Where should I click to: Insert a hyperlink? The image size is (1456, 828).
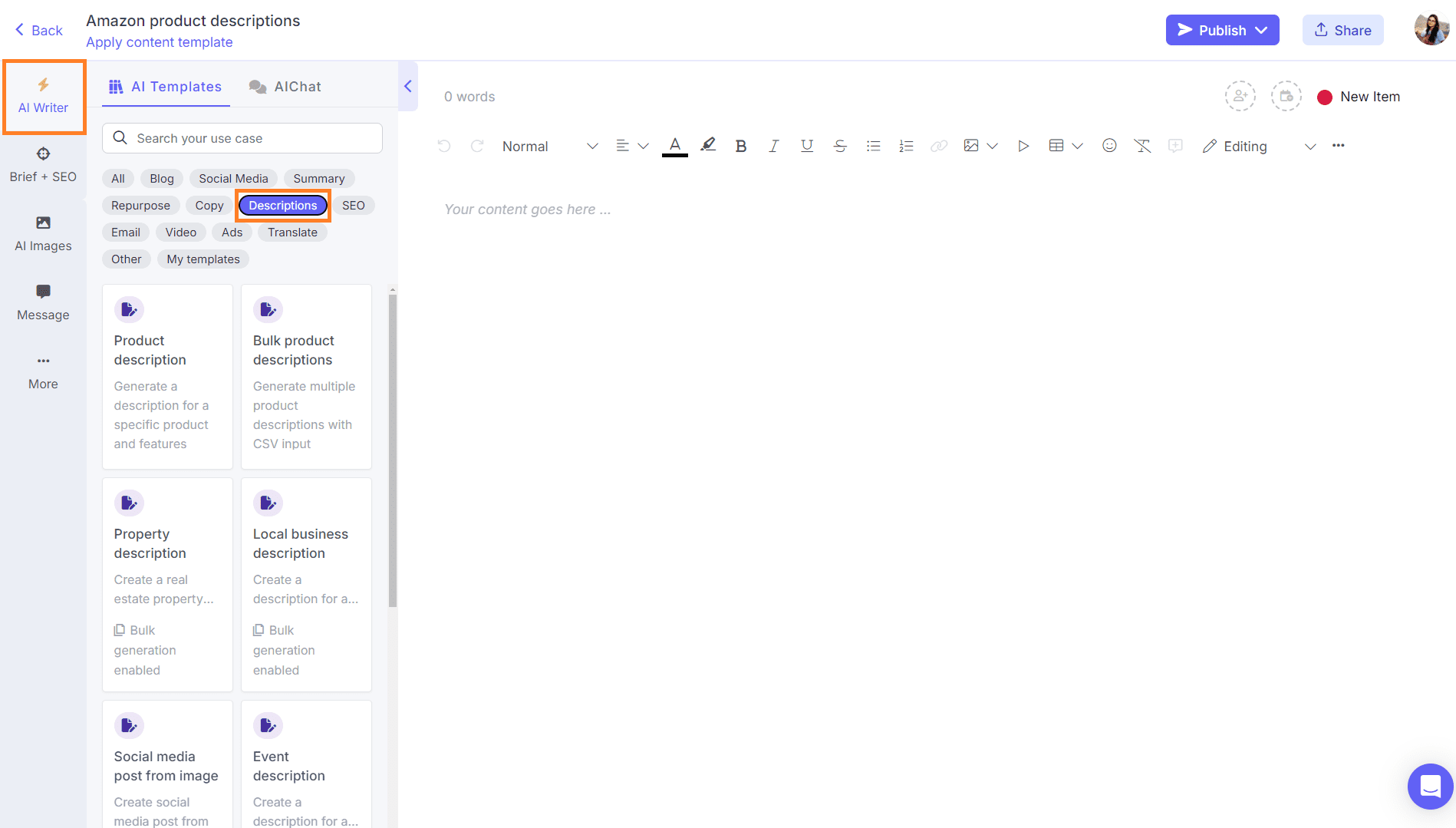[x=939, y=146]
